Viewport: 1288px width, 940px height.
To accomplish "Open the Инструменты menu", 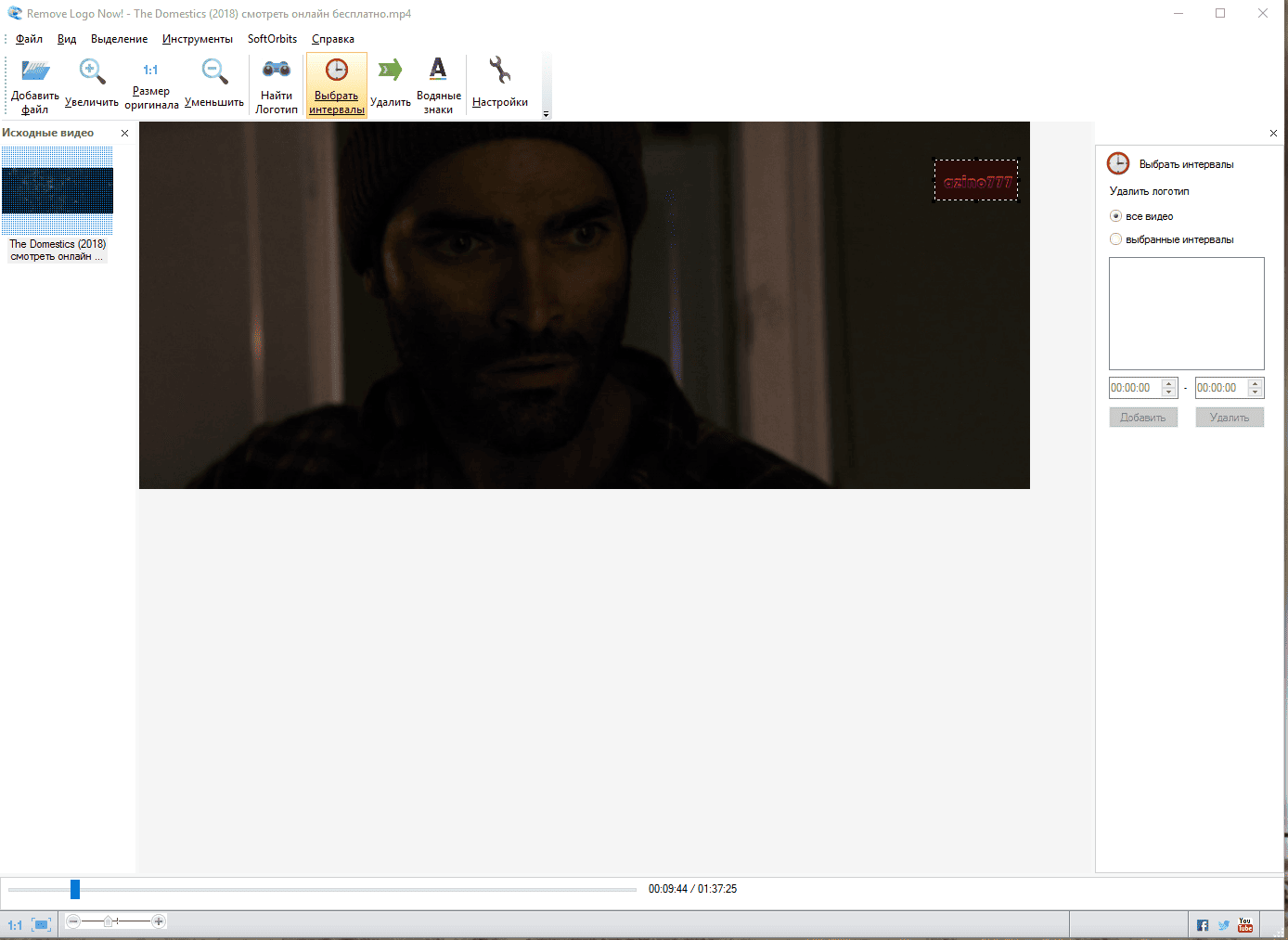I will tap(197, 39).
